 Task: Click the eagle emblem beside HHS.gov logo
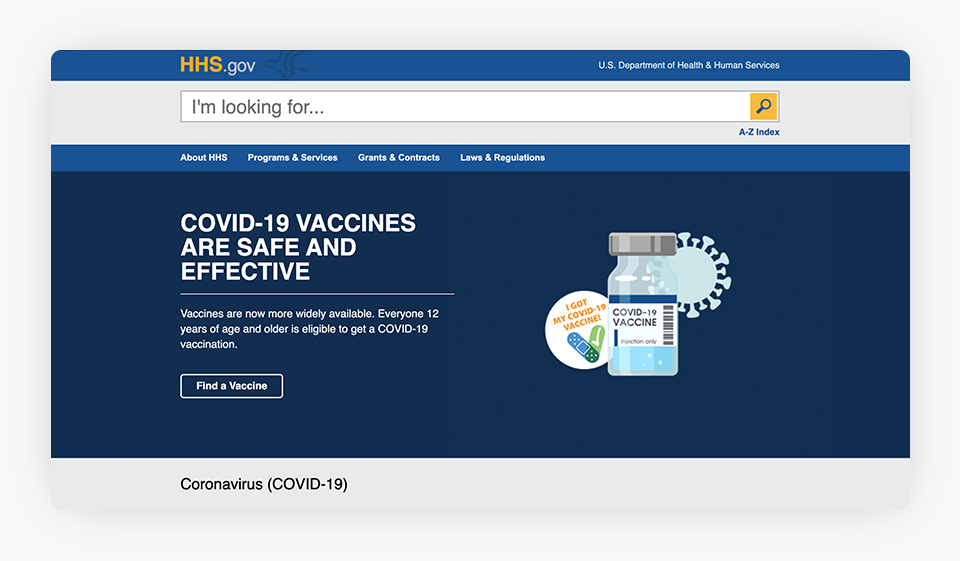point(283,65)
